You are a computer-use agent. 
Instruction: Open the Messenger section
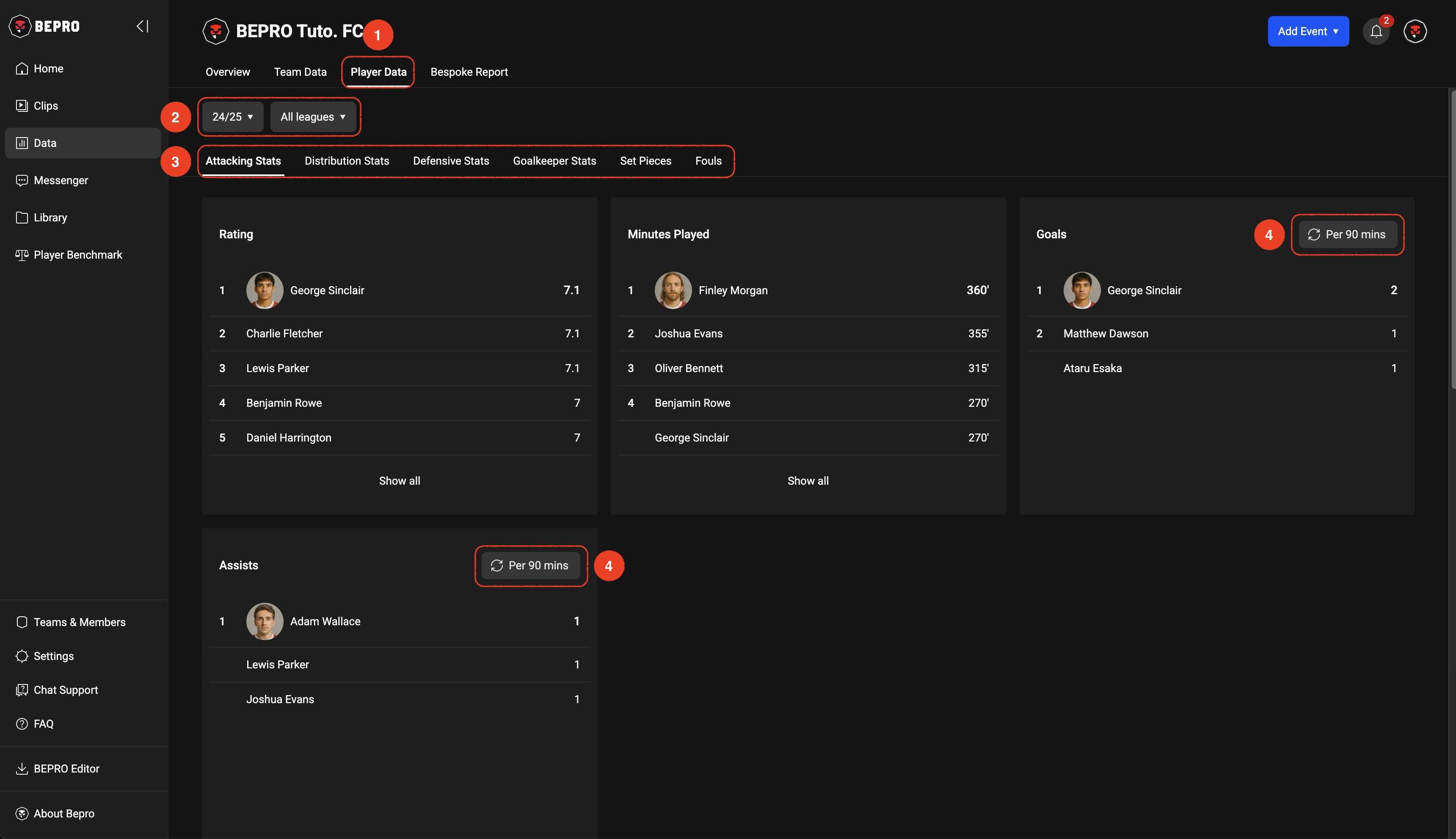tap(61, 180)
